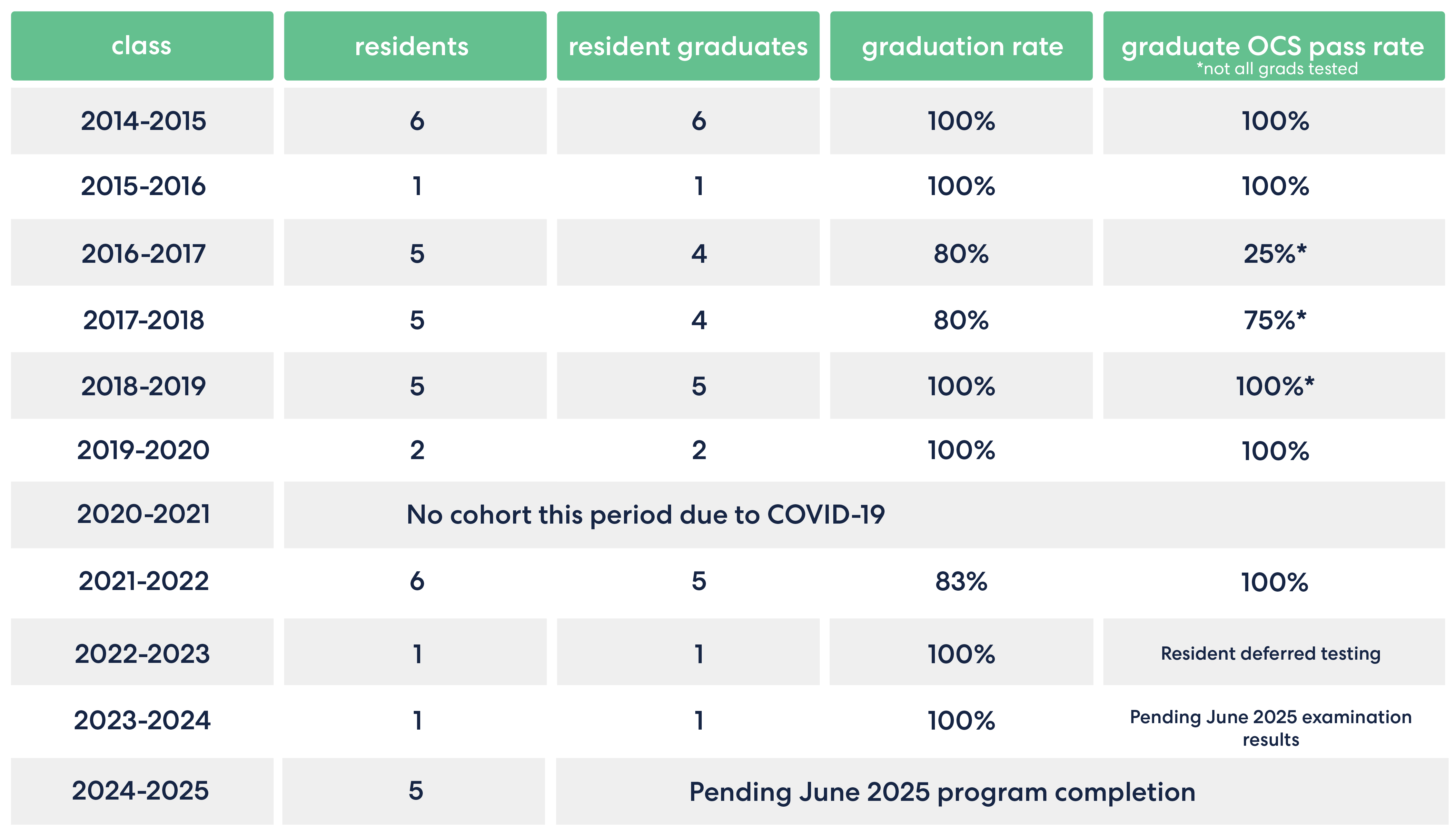The height and width of the screenshot is (836, 1456).
Task: Click the "class" column header
Action: click(142, 46)
